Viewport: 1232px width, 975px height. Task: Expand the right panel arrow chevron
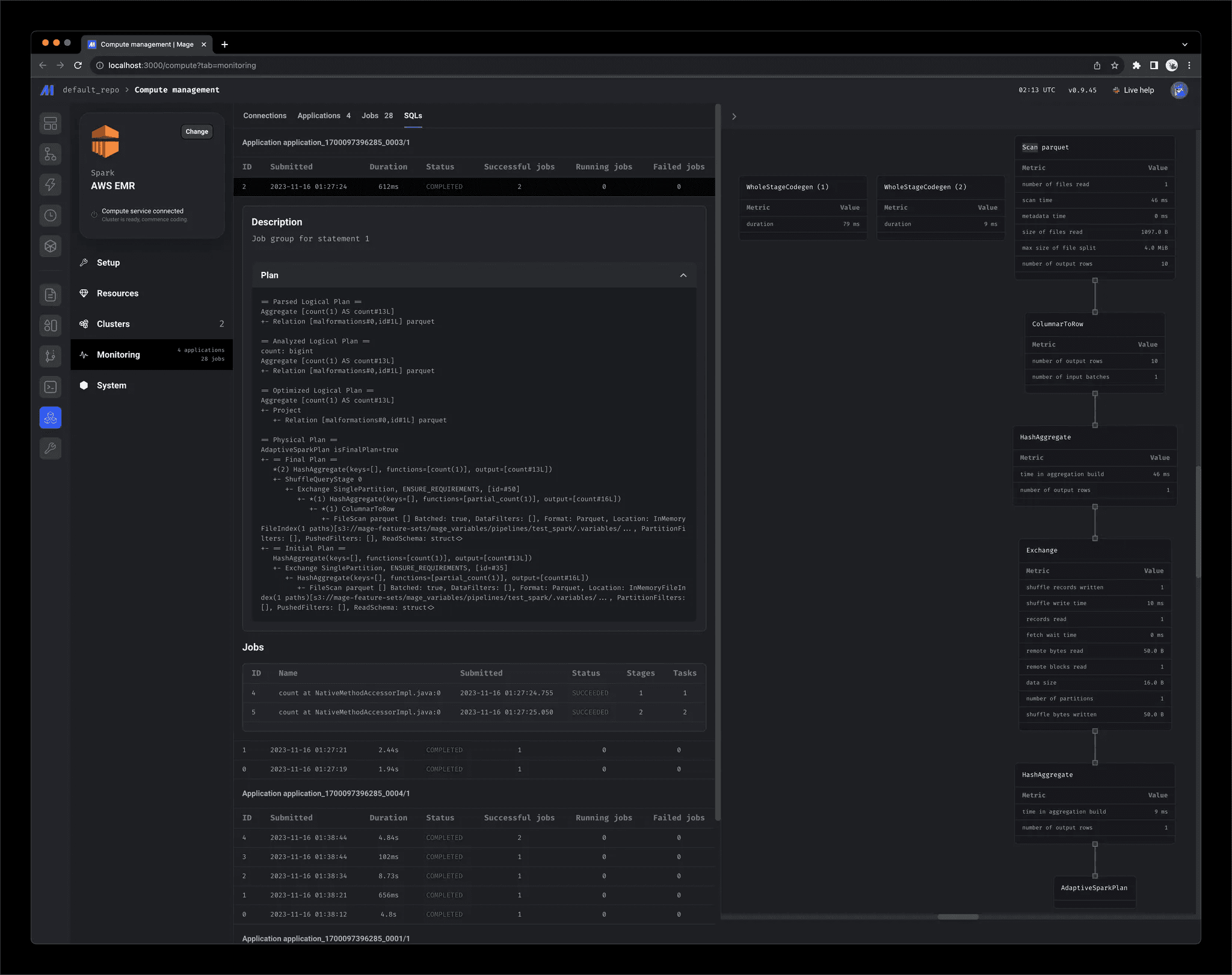pyautogui.click(x=734, y=117)
